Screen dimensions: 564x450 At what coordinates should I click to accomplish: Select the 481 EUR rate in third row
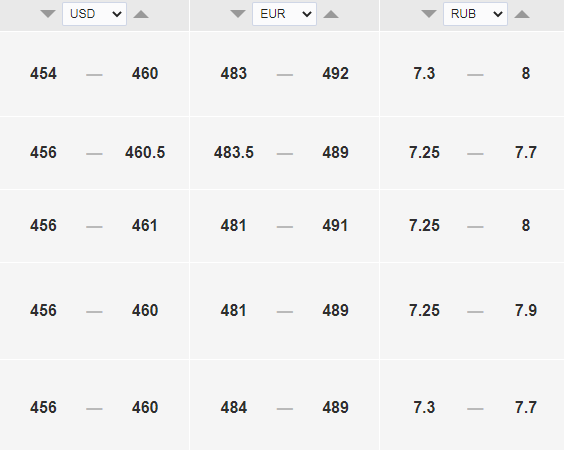tap(233, 226)
